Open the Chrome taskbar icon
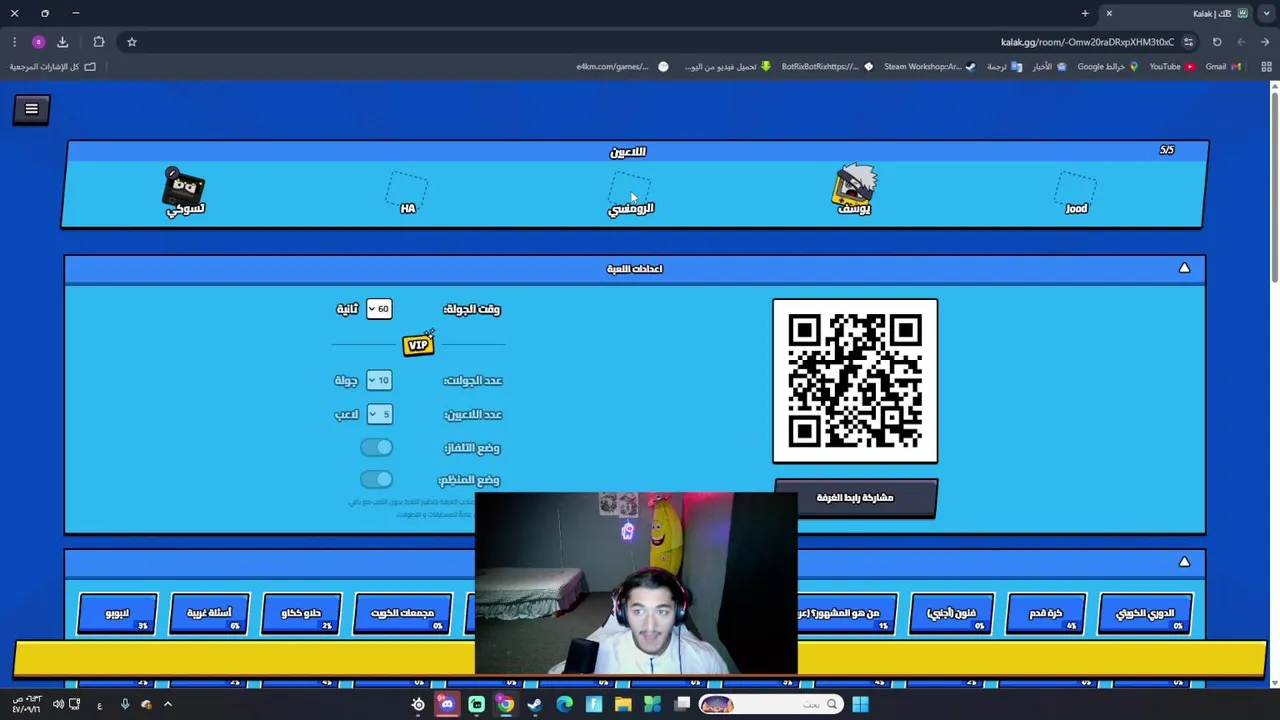The width and height of the screenshot is (1280, 720). (505, 705)
